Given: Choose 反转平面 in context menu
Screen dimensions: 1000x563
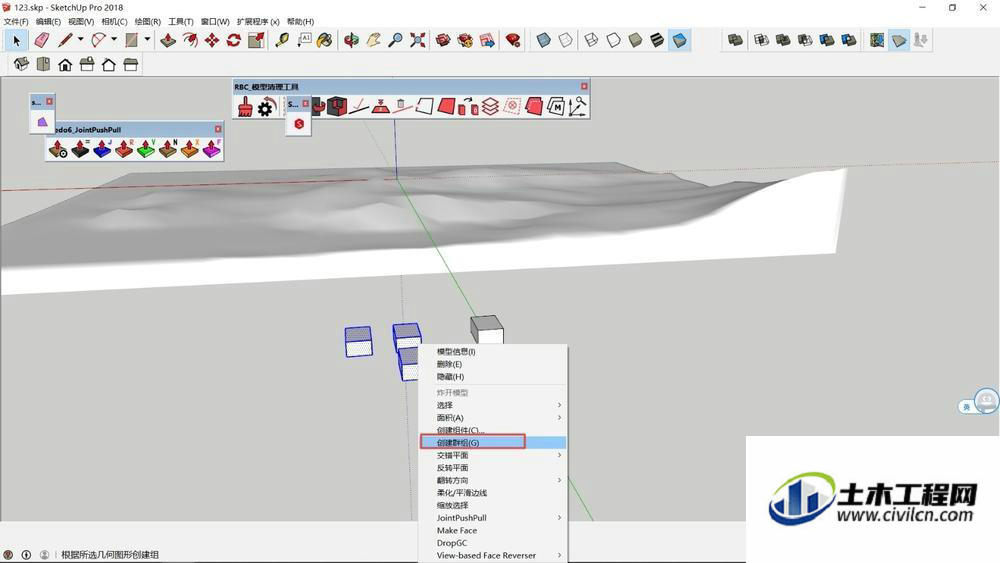Looking at the screenshot, I should (x=492, y=468).
